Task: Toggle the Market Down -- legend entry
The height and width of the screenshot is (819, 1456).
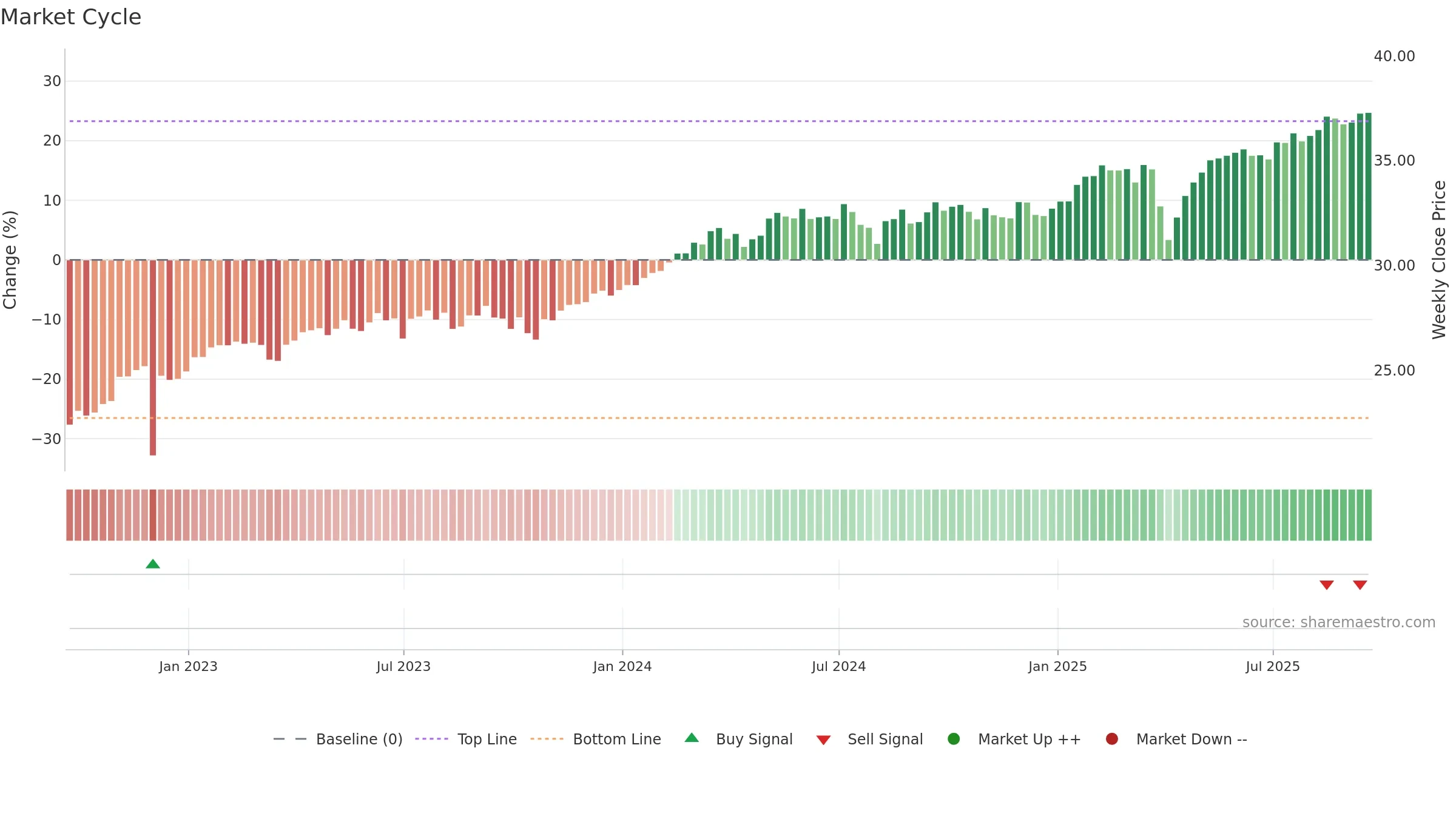Action: click(1176, 739)
